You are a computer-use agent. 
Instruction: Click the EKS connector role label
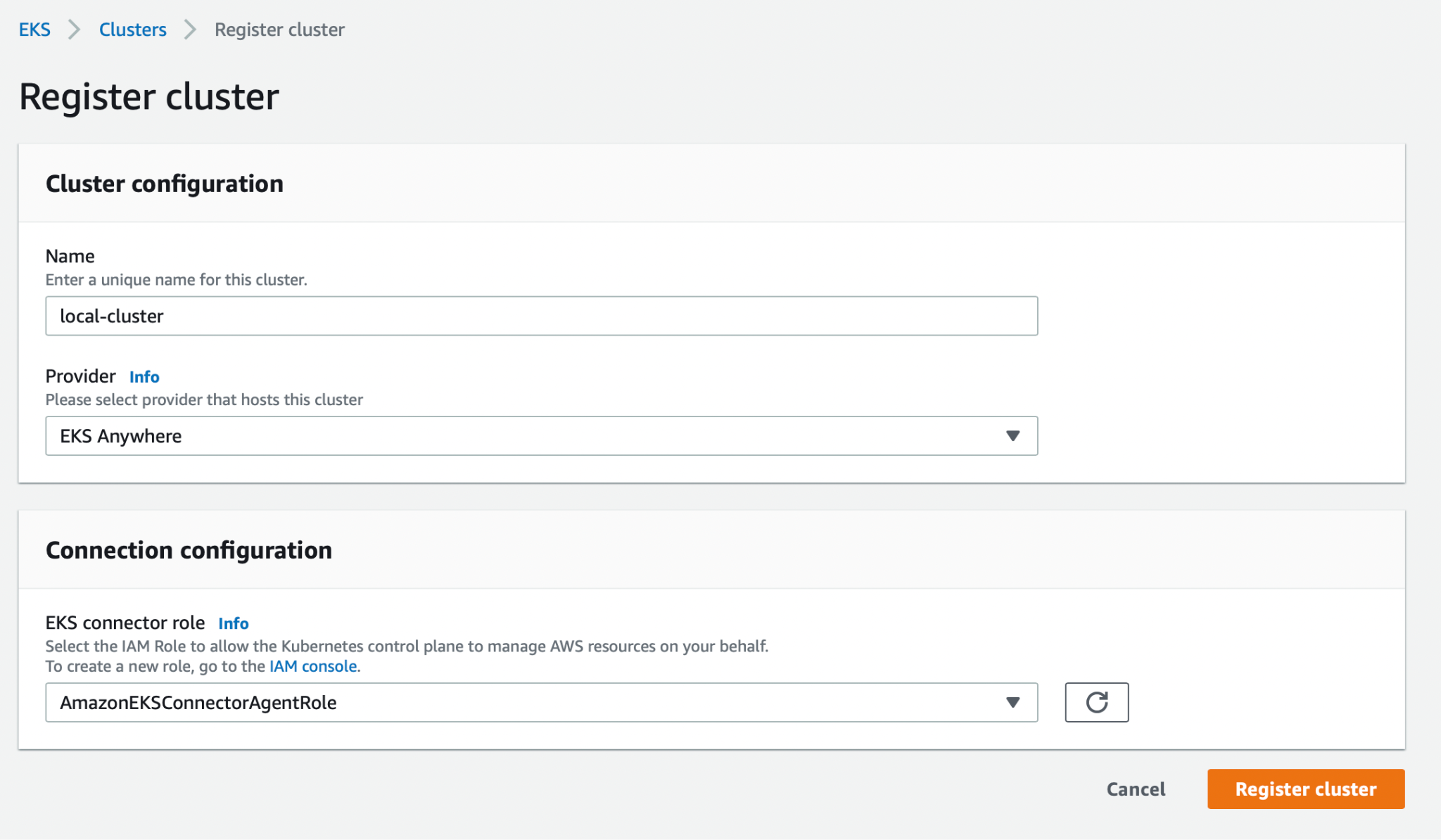point(125,623)
